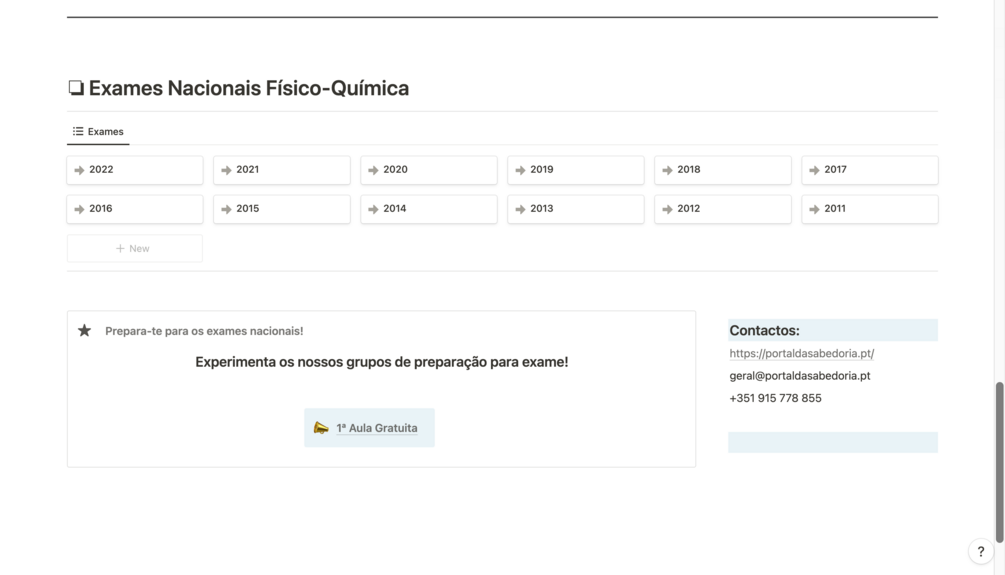Click the arrow icon beside 2022

click(x=79, y=170)
